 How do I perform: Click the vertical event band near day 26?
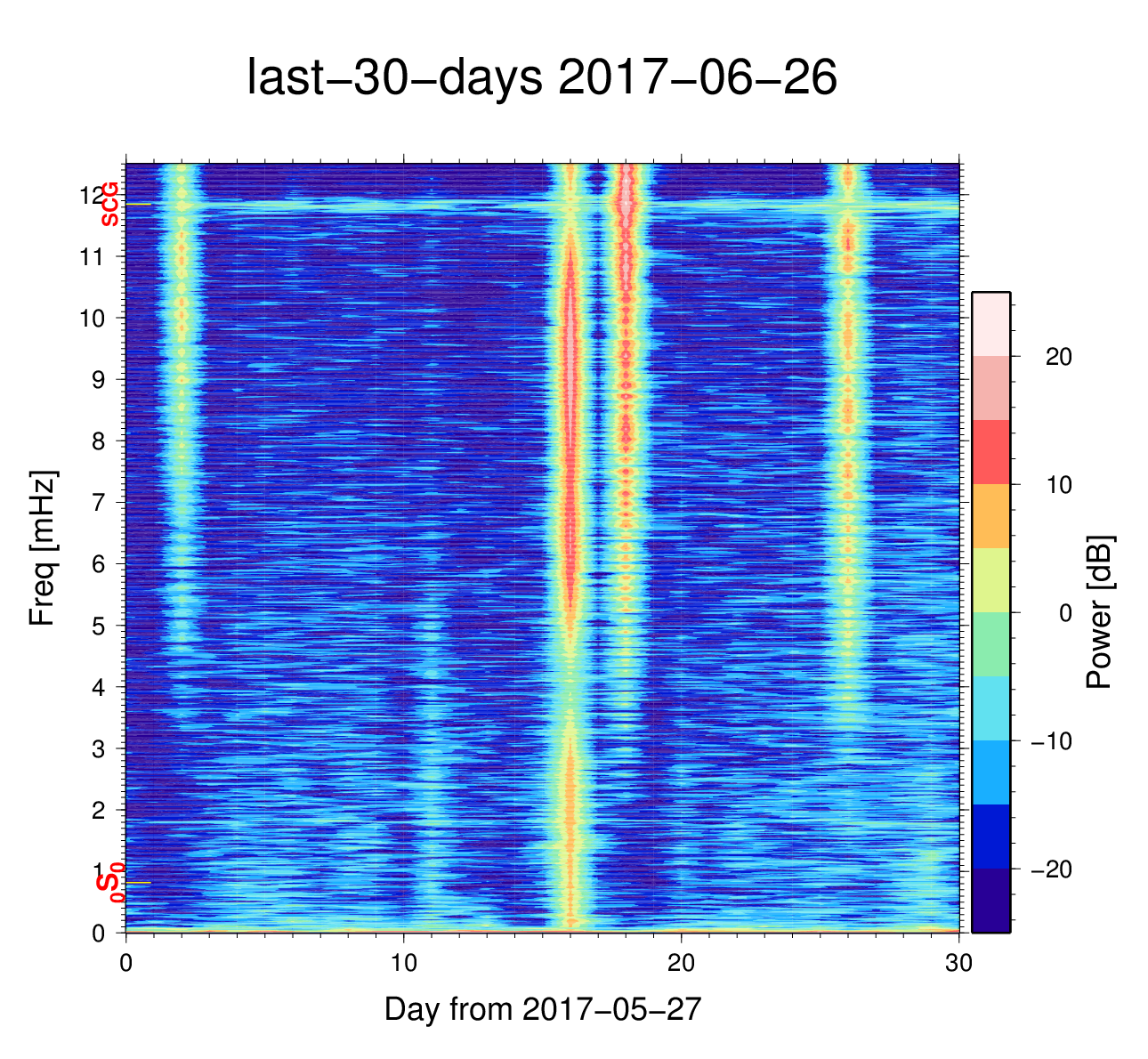click(847, 445)
